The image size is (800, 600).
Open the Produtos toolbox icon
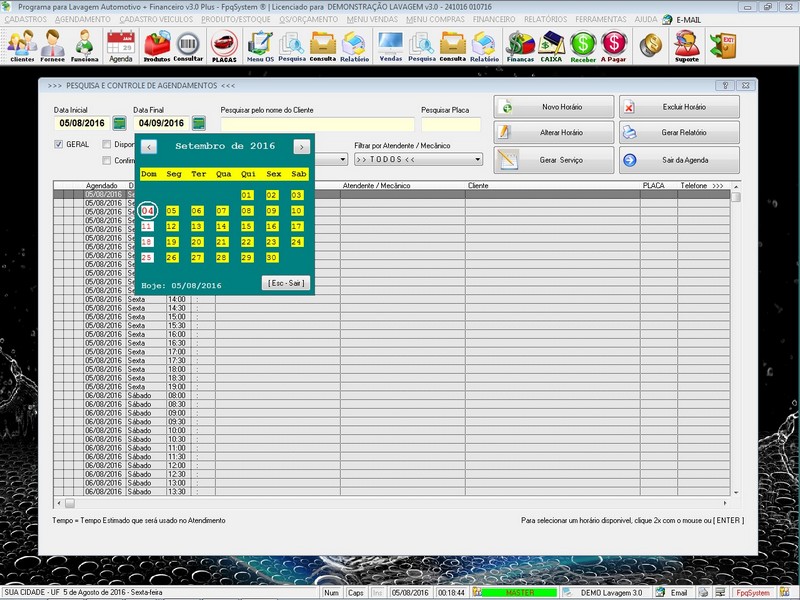tap(157, 46)
